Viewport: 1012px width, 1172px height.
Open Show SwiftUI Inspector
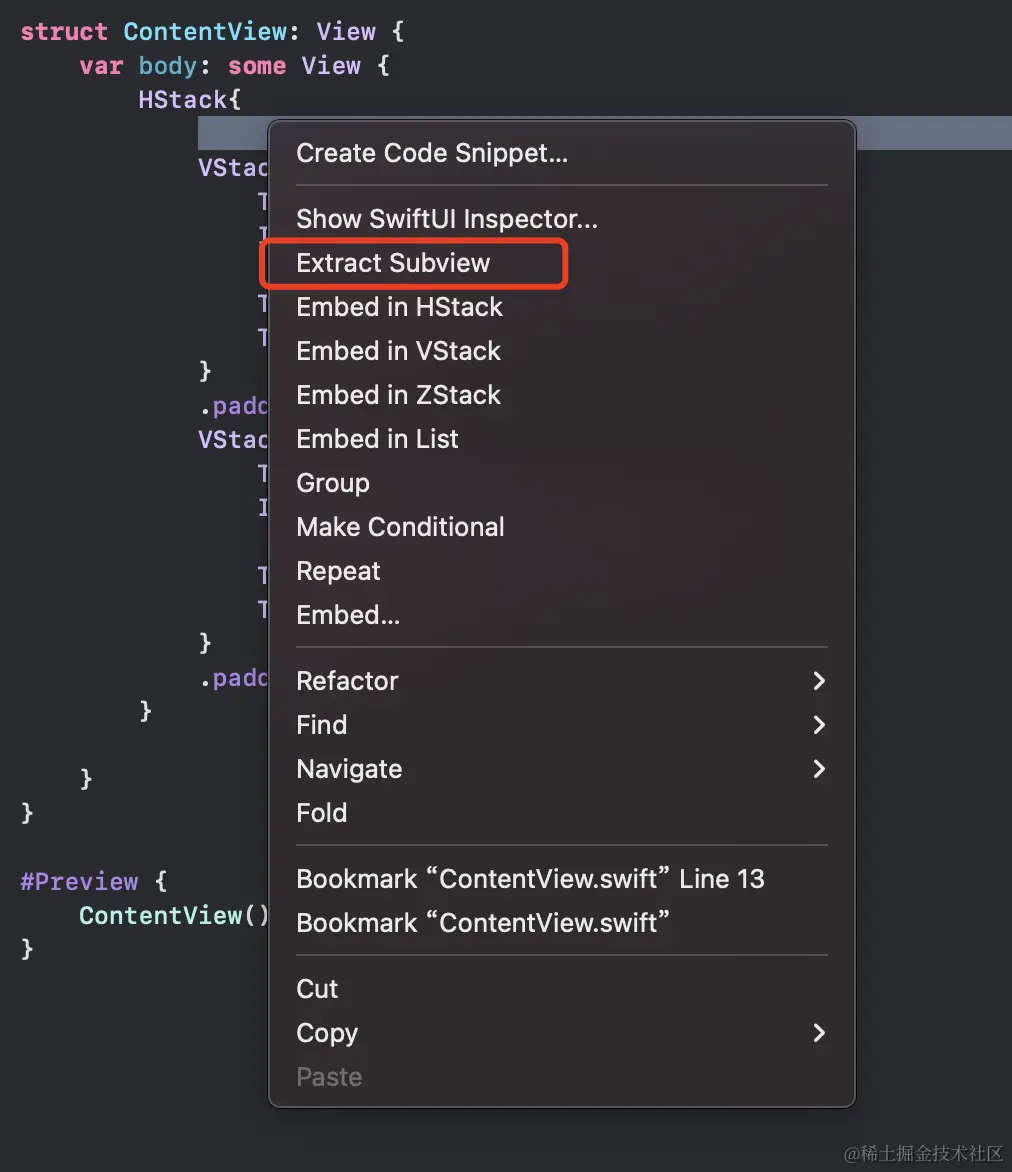pos(447,219)
